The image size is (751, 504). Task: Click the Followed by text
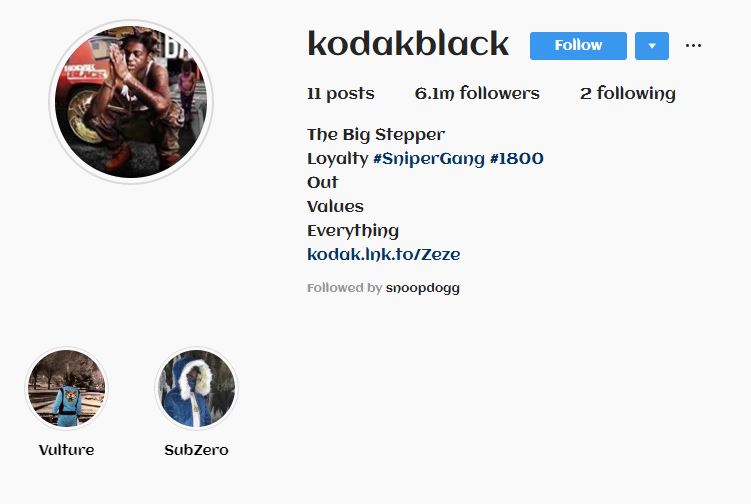[x=344, y=288]
